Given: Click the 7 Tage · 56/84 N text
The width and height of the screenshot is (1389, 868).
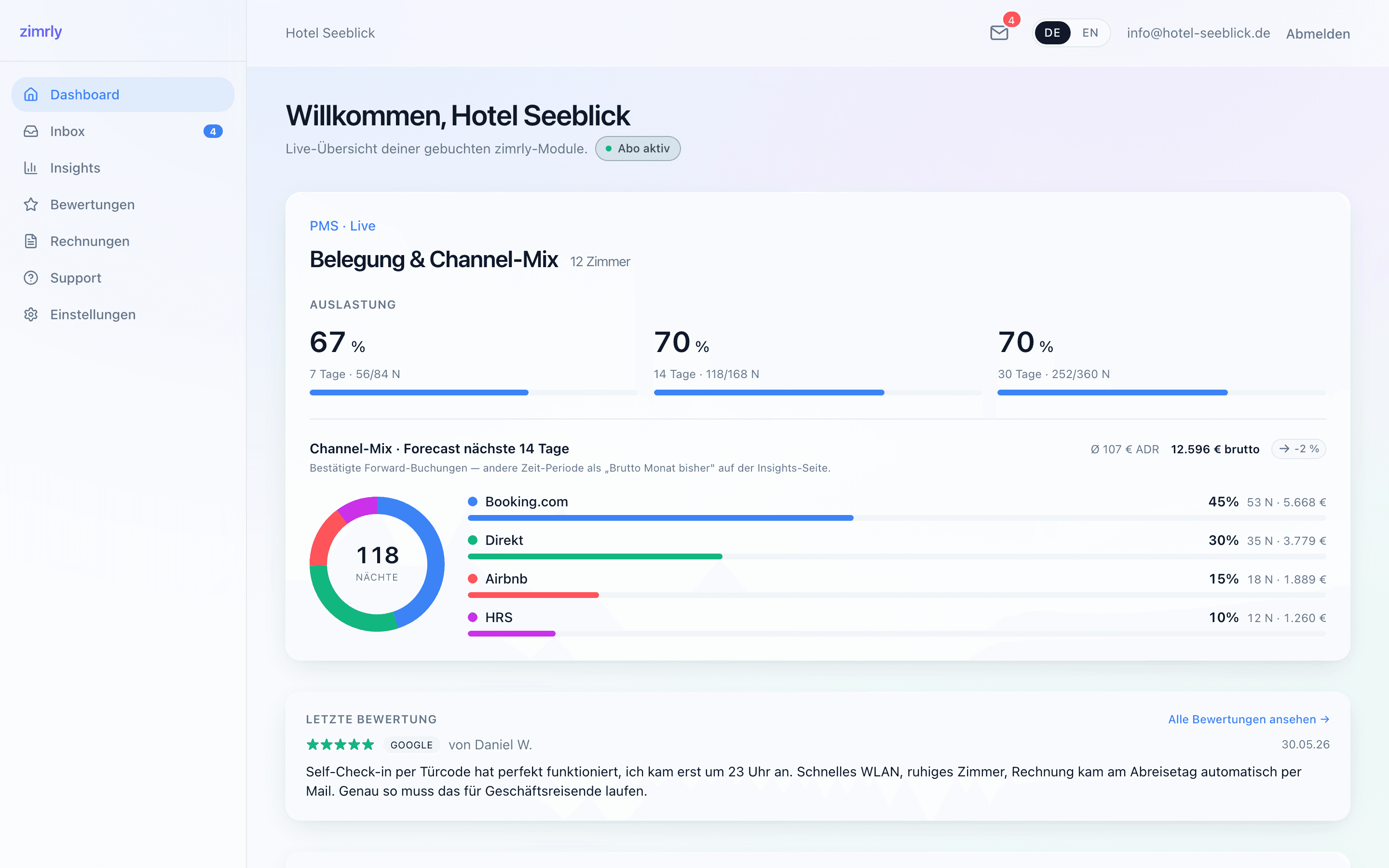Looking at the screenshot, I should coord(354,374).
